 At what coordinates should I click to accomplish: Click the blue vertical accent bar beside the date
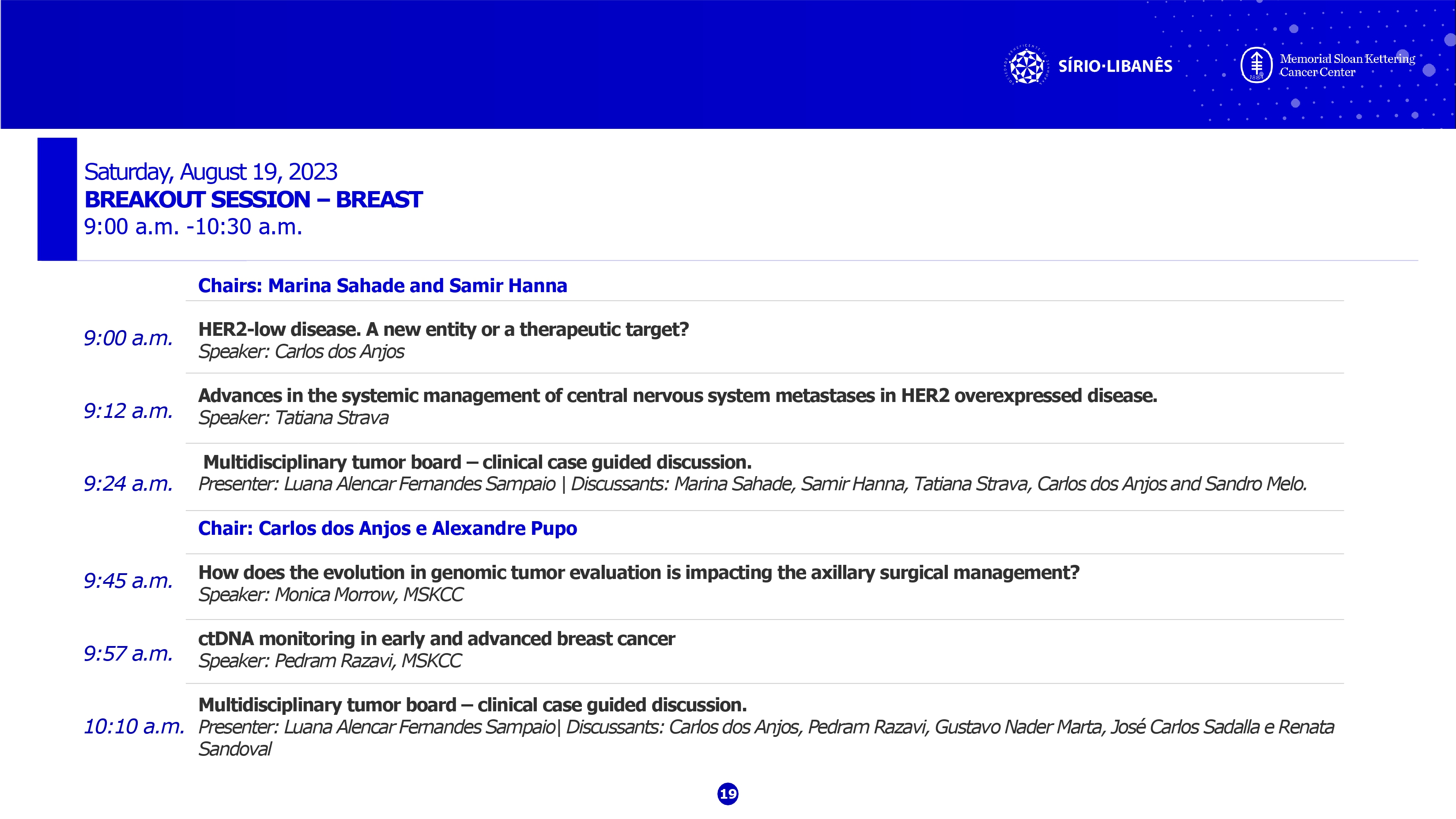click(57, 199)
